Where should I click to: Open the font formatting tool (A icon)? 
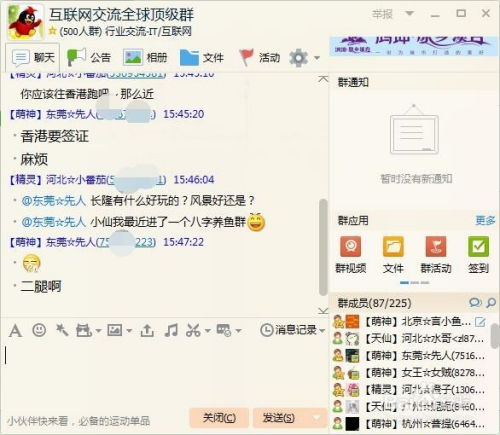[15, 331]
